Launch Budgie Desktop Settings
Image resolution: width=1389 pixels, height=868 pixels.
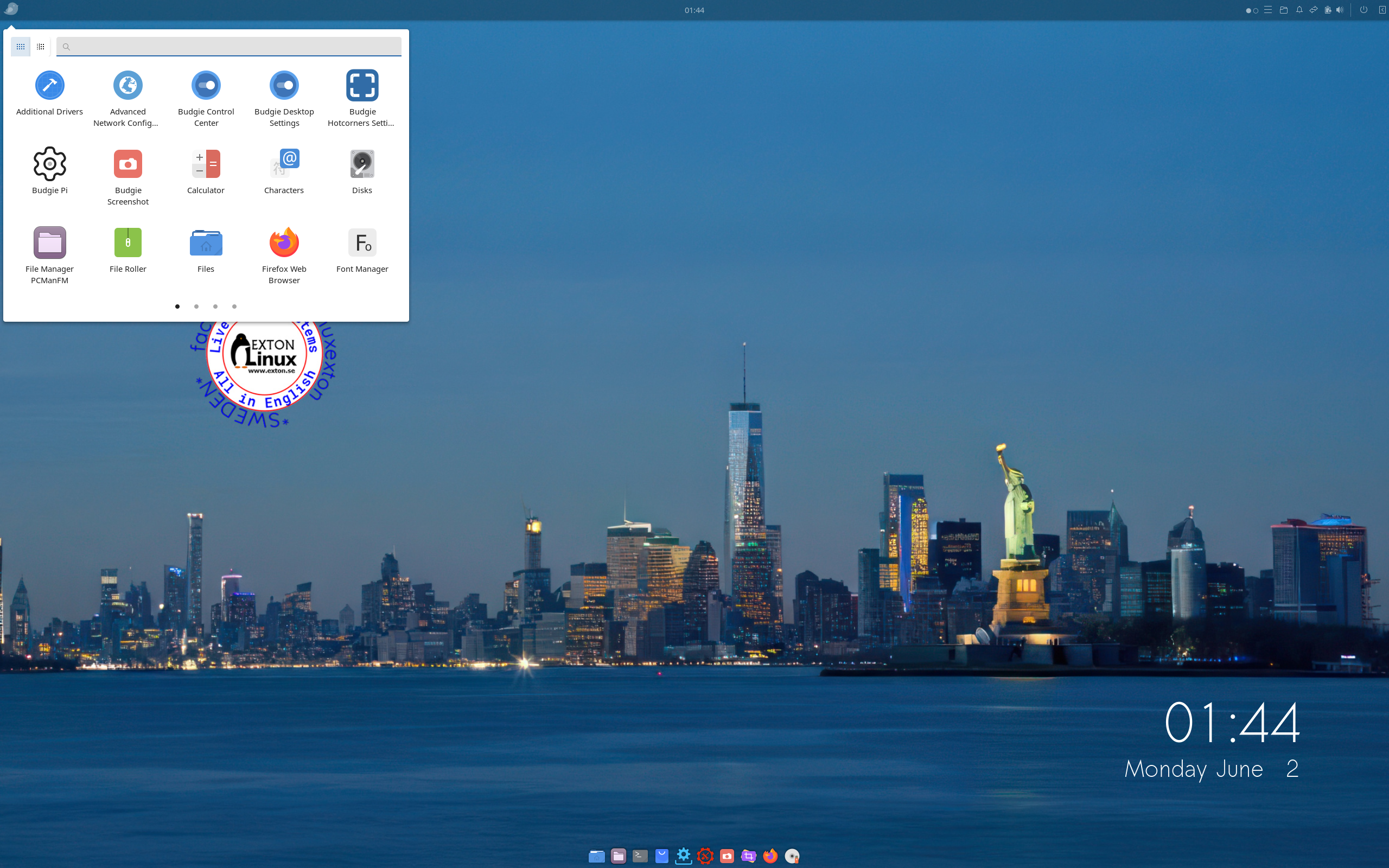tap(284, 99)
